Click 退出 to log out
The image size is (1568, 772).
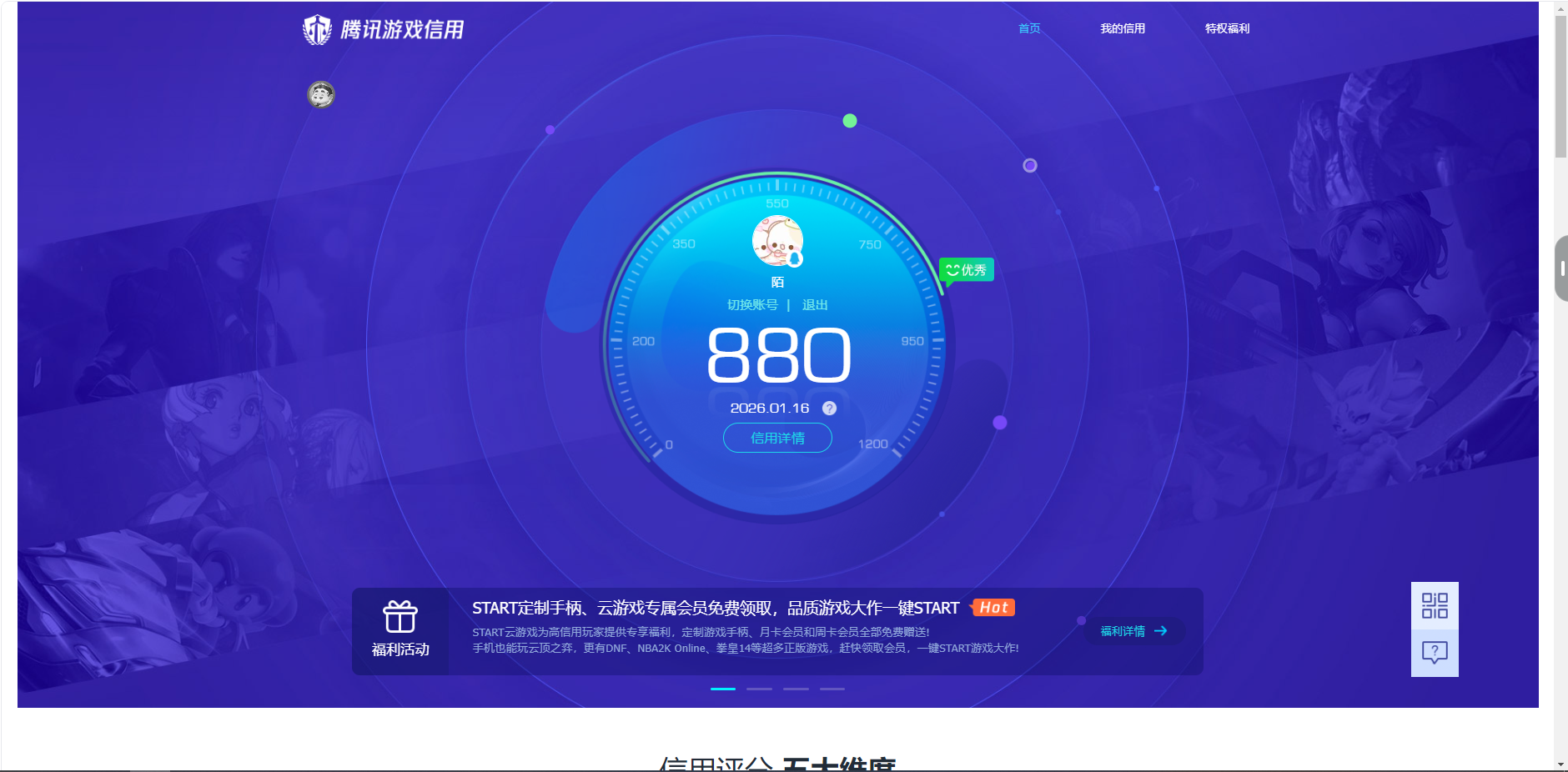(815, 305)
